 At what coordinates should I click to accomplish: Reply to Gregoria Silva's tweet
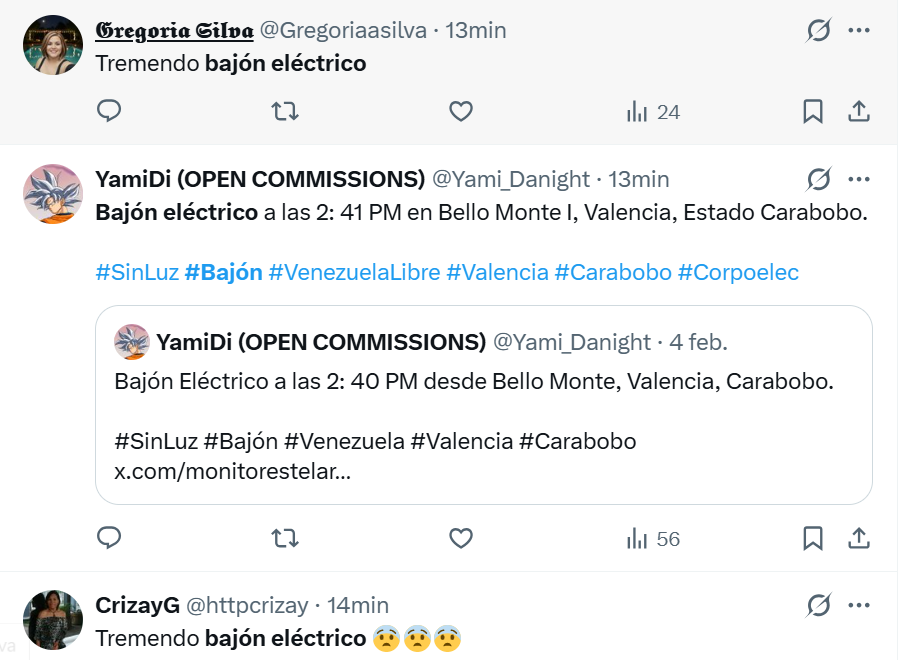point(109,111)
